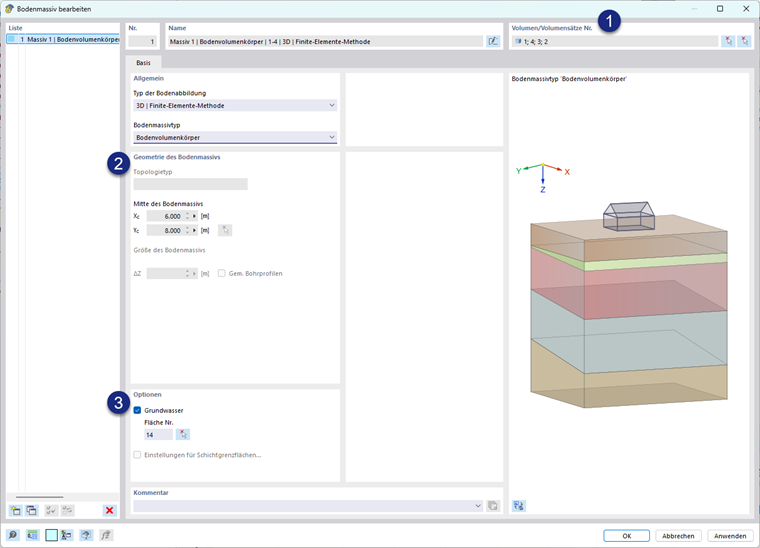Edit the massif name with pencil icon
Screen dimensions: 760x548
[493, 41]
